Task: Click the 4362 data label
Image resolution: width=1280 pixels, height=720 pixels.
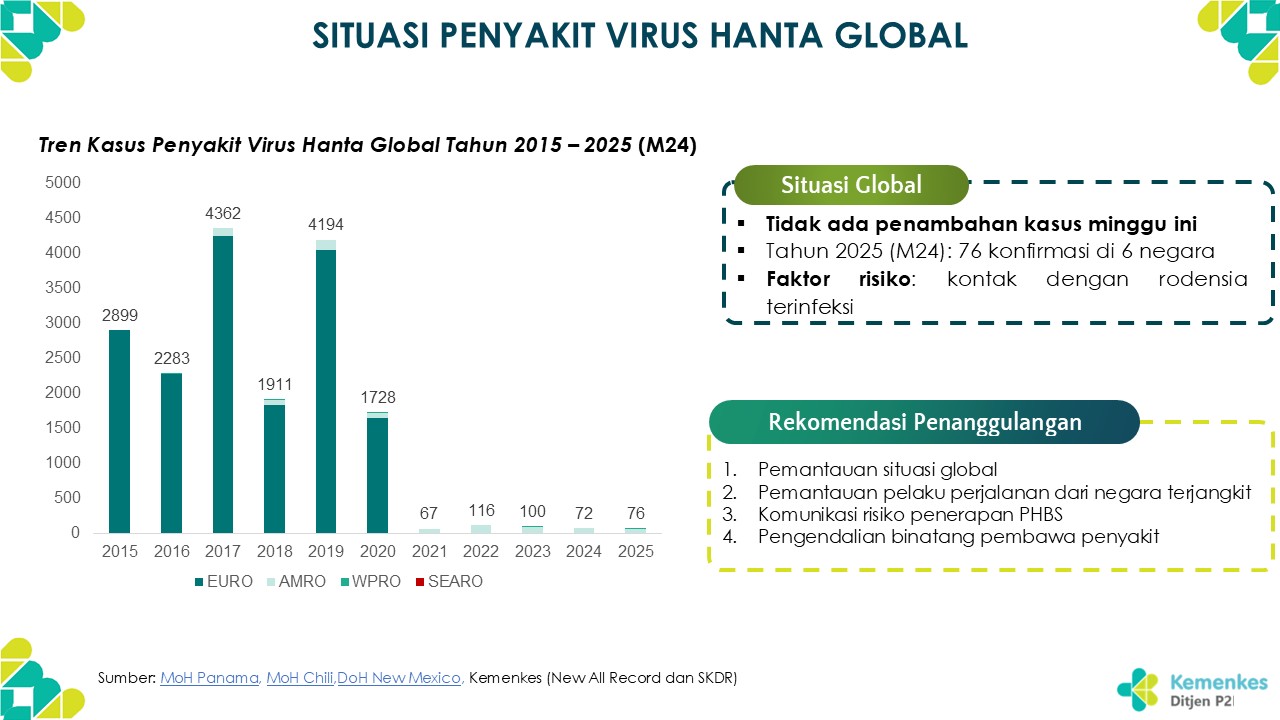Action: pyautogui.click(x=222, y=214)
